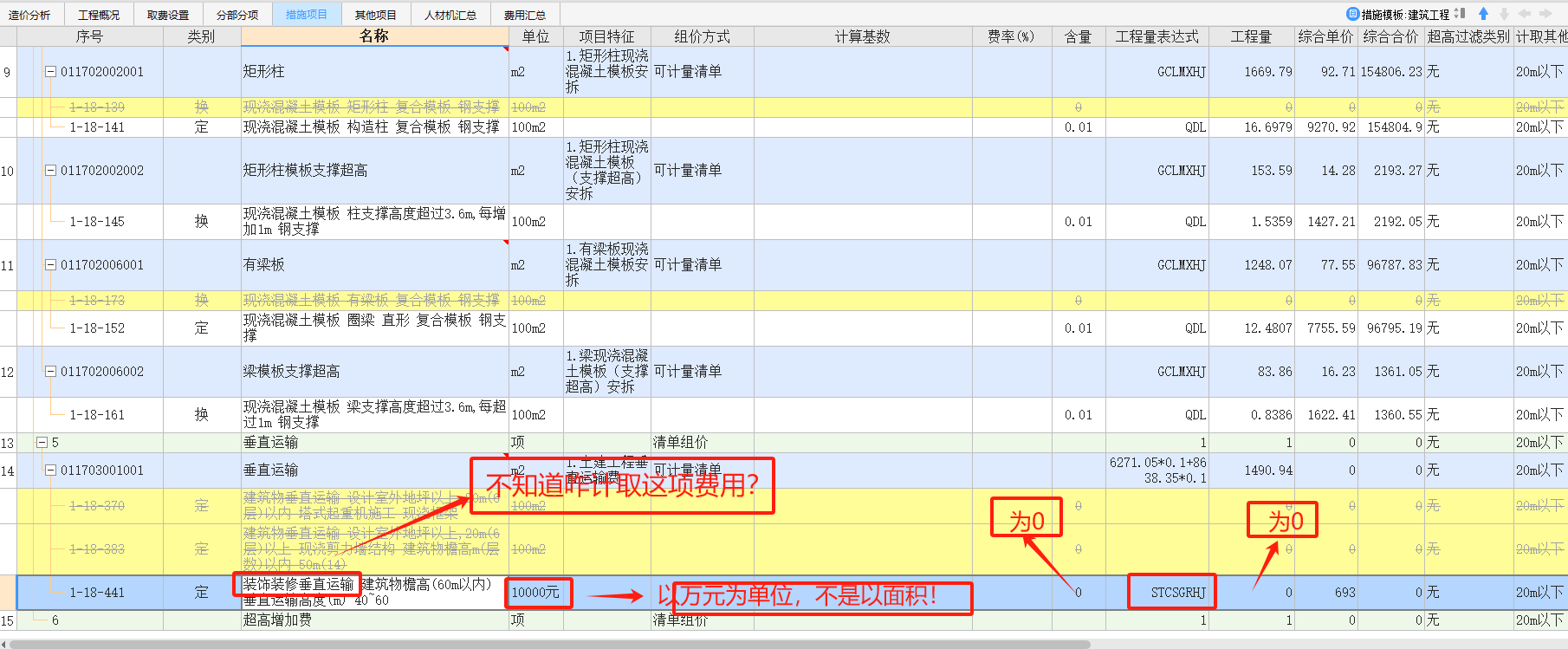Move row down with gray down arrow

click(x=1504, y=14)
